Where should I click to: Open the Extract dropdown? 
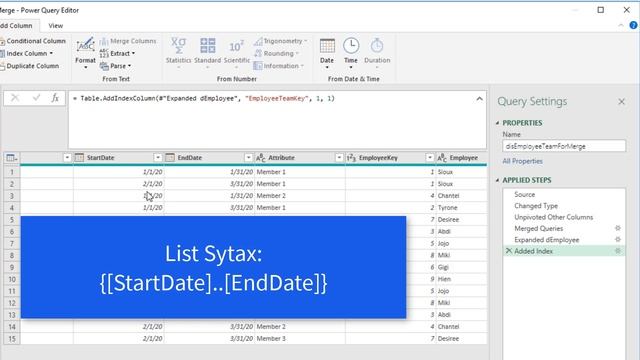pos(117,53)
